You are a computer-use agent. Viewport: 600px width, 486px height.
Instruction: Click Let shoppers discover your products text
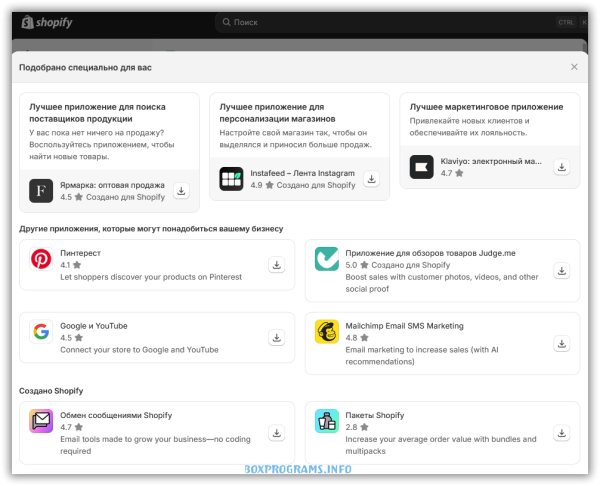151,277
